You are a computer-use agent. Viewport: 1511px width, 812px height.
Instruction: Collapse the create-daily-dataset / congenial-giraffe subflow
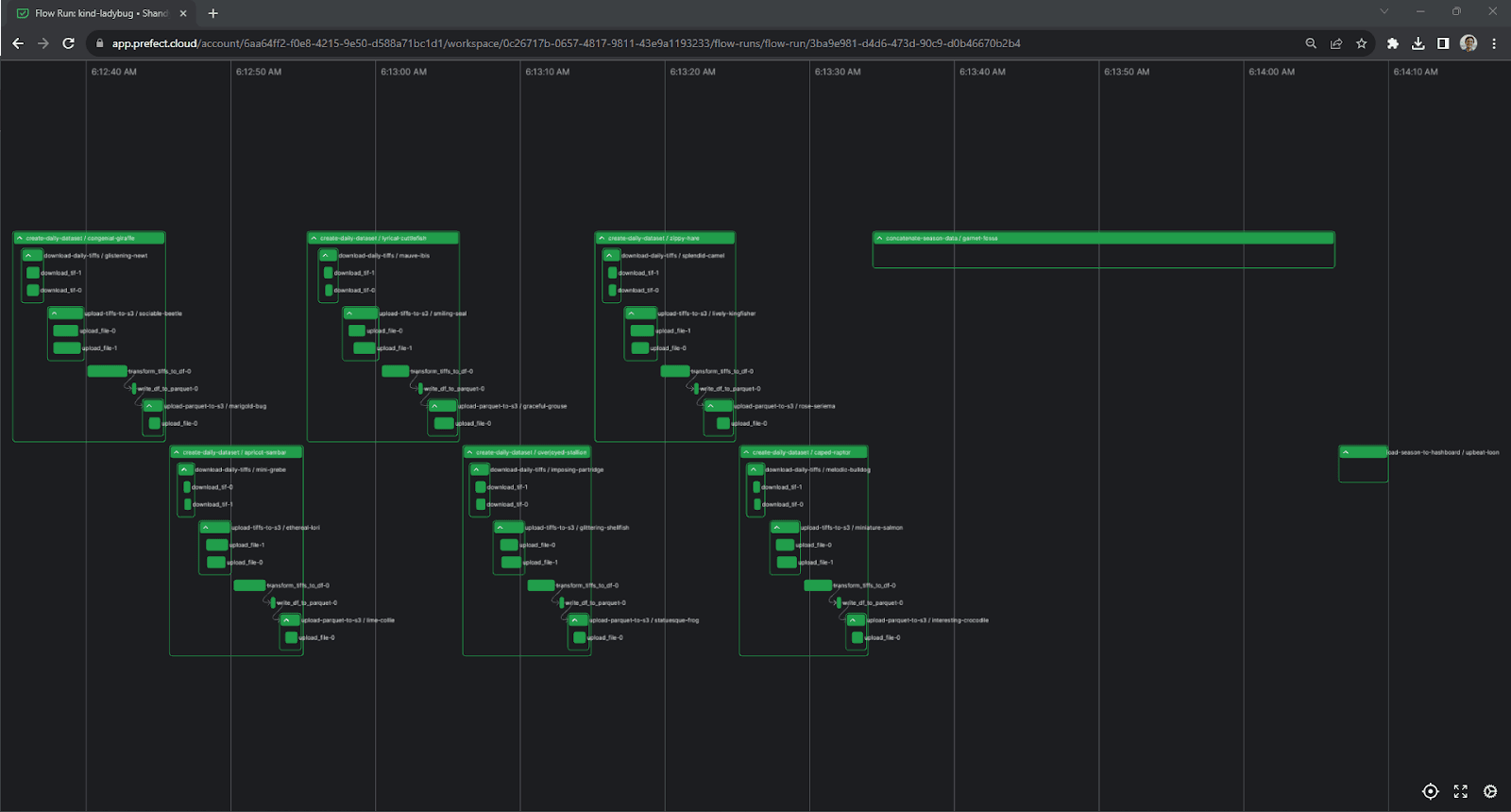(x=20, y=238)
